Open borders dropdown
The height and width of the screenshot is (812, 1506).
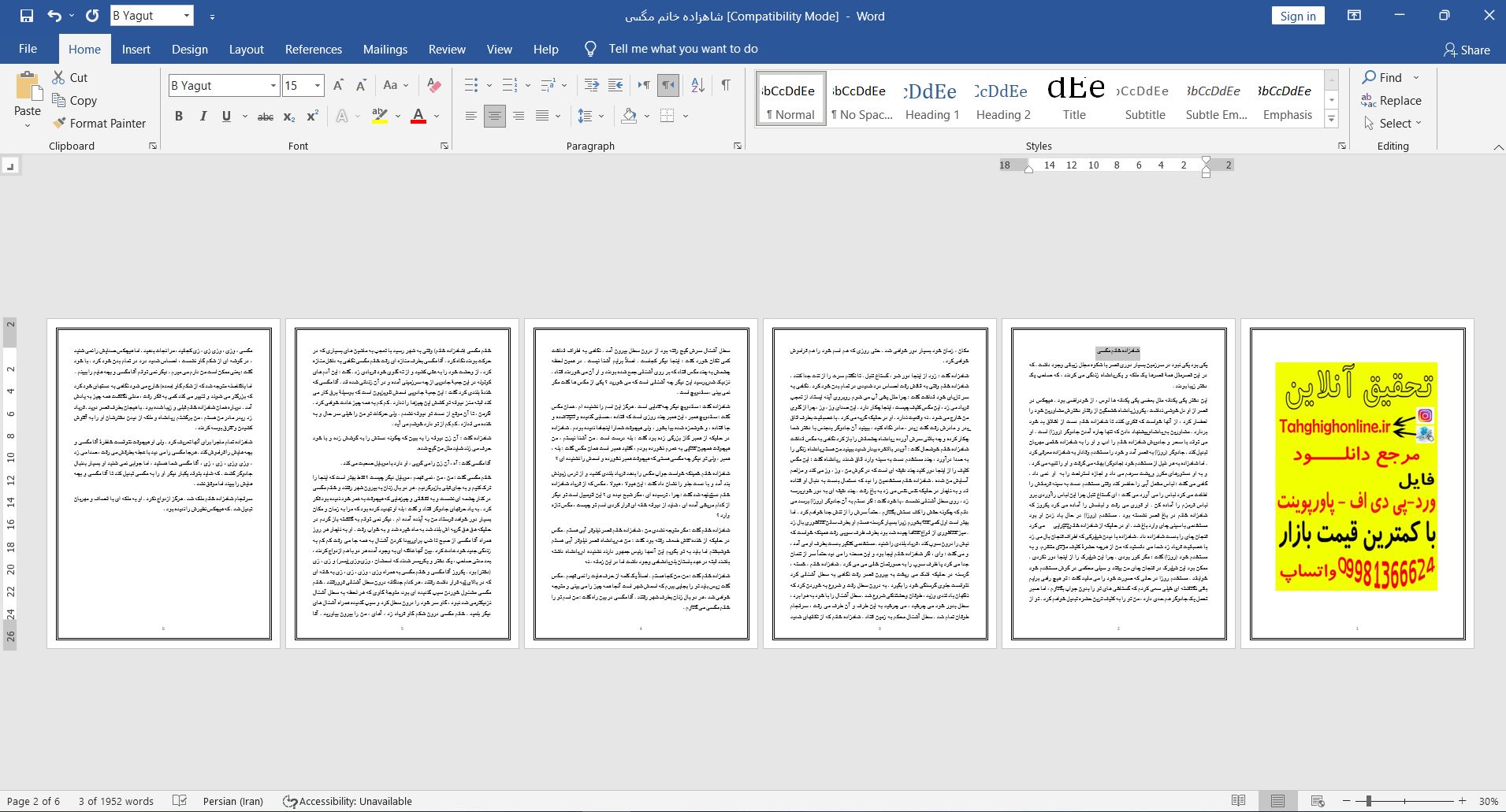(x=686, y=117)
